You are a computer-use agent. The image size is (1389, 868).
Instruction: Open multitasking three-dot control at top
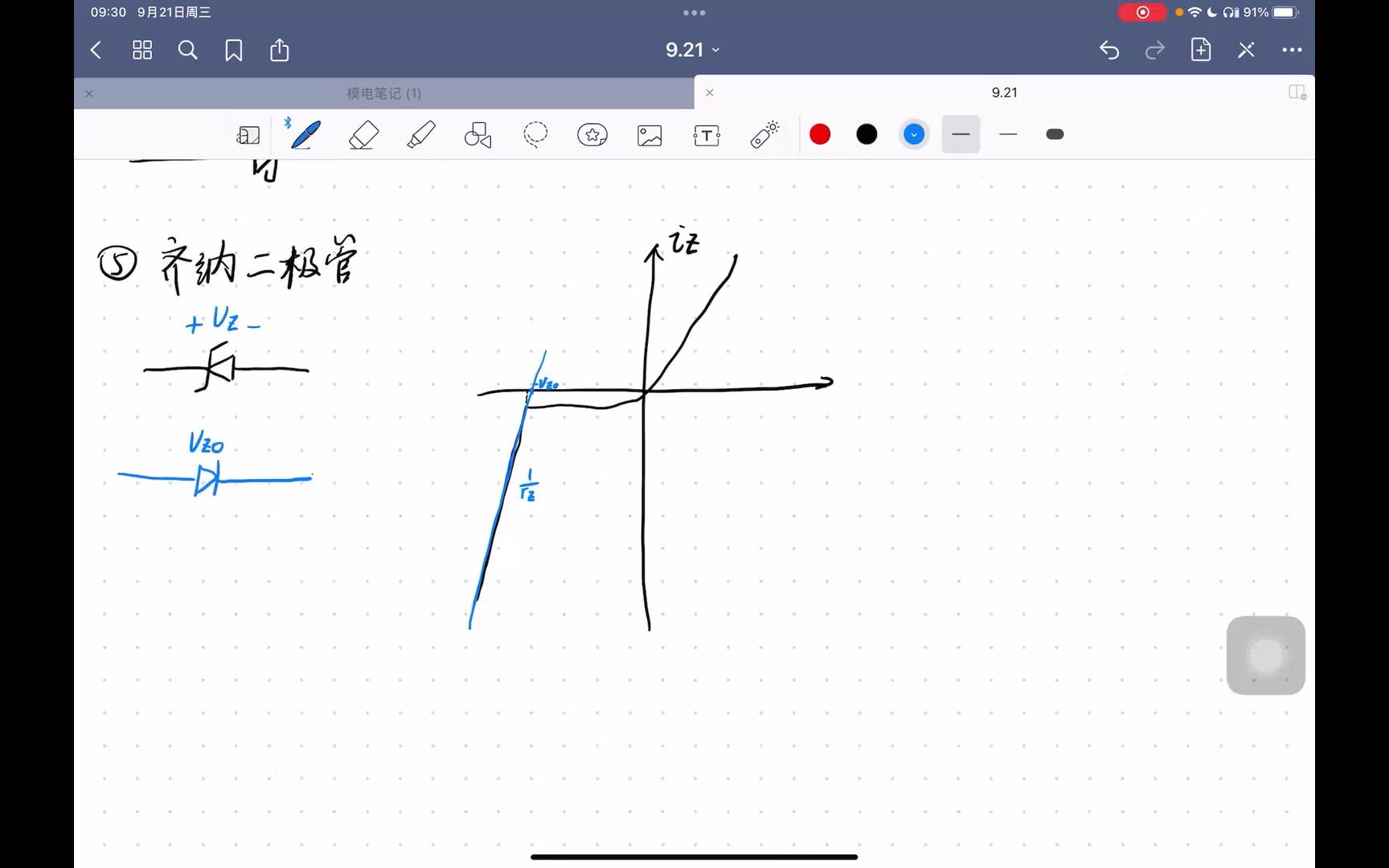(694, 13)
